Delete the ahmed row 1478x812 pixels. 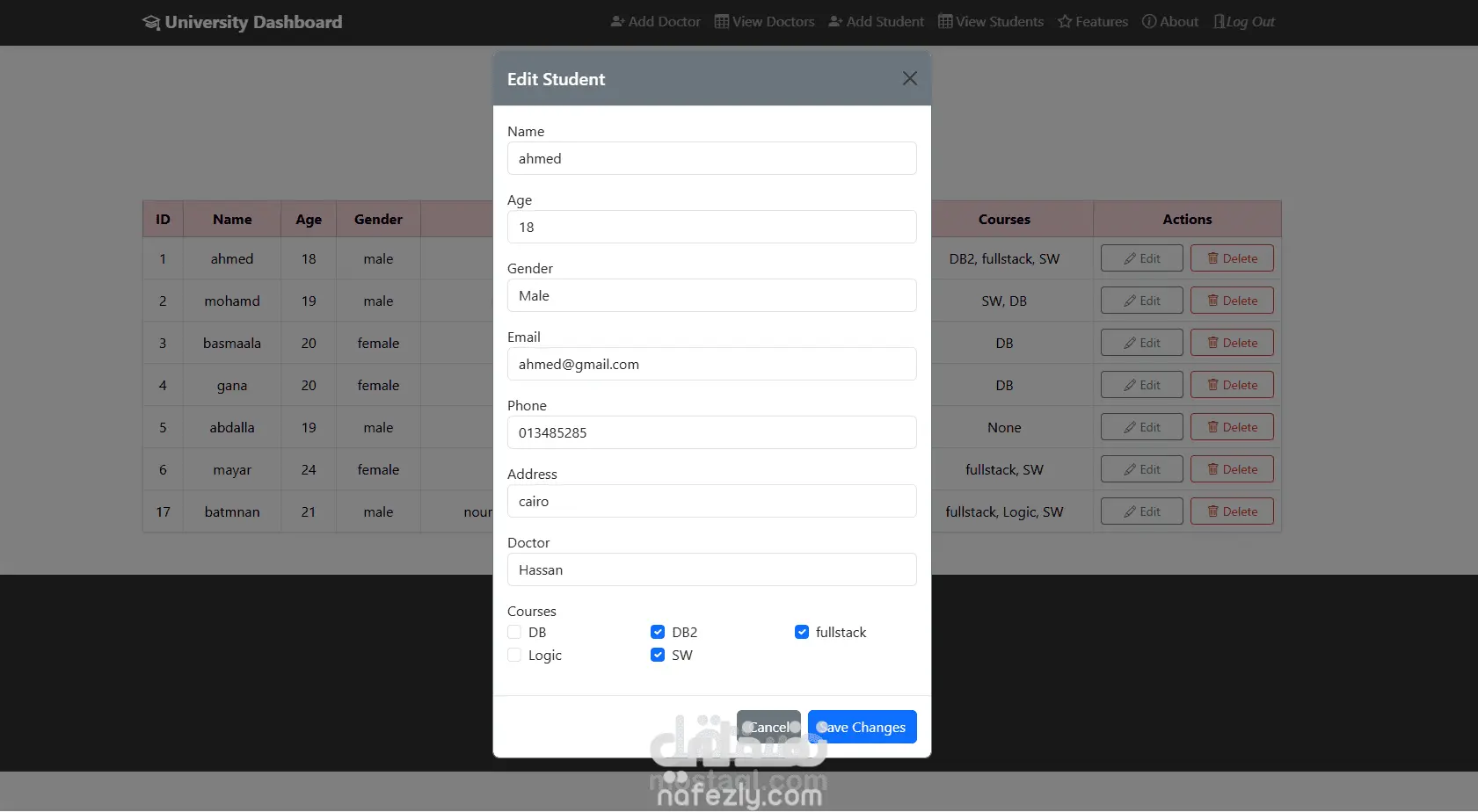point(1232,258)
